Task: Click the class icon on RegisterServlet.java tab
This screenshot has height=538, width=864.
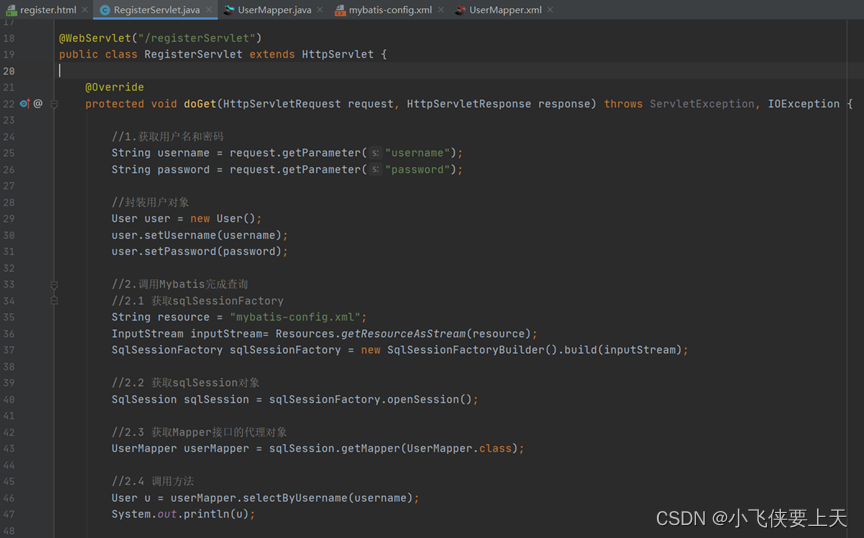Action: [105, 10]
